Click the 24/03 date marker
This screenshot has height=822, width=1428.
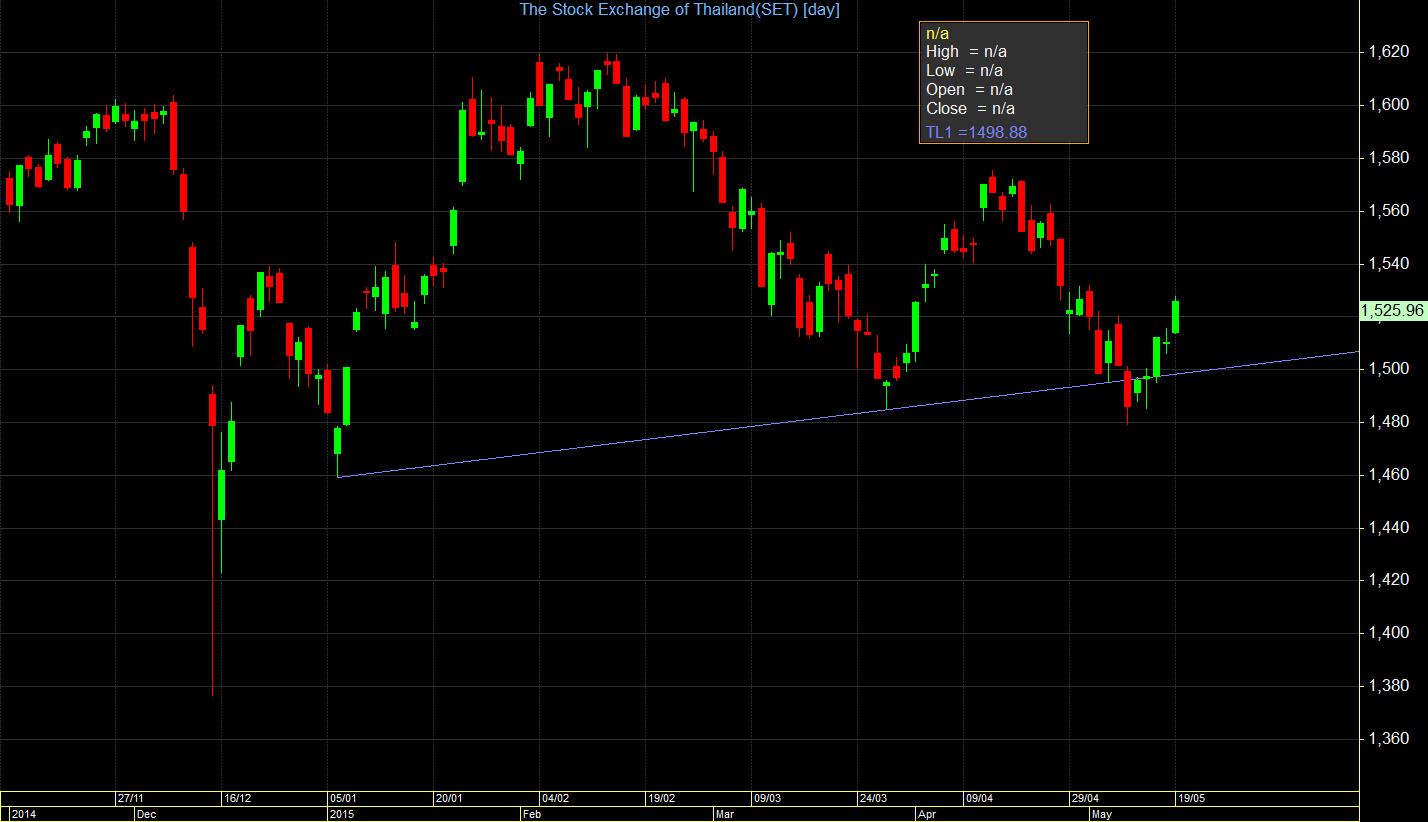click(x=872, y=799)
